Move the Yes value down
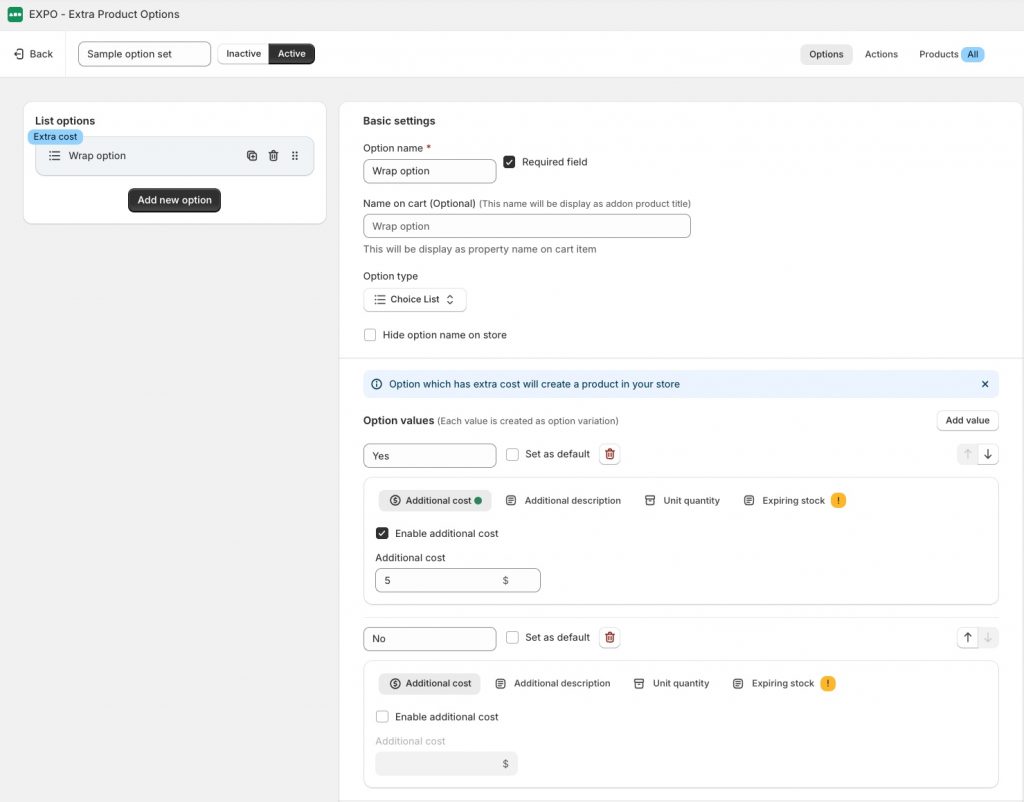The width and height of the screenshot is (1024, 802). pos(988,455)
